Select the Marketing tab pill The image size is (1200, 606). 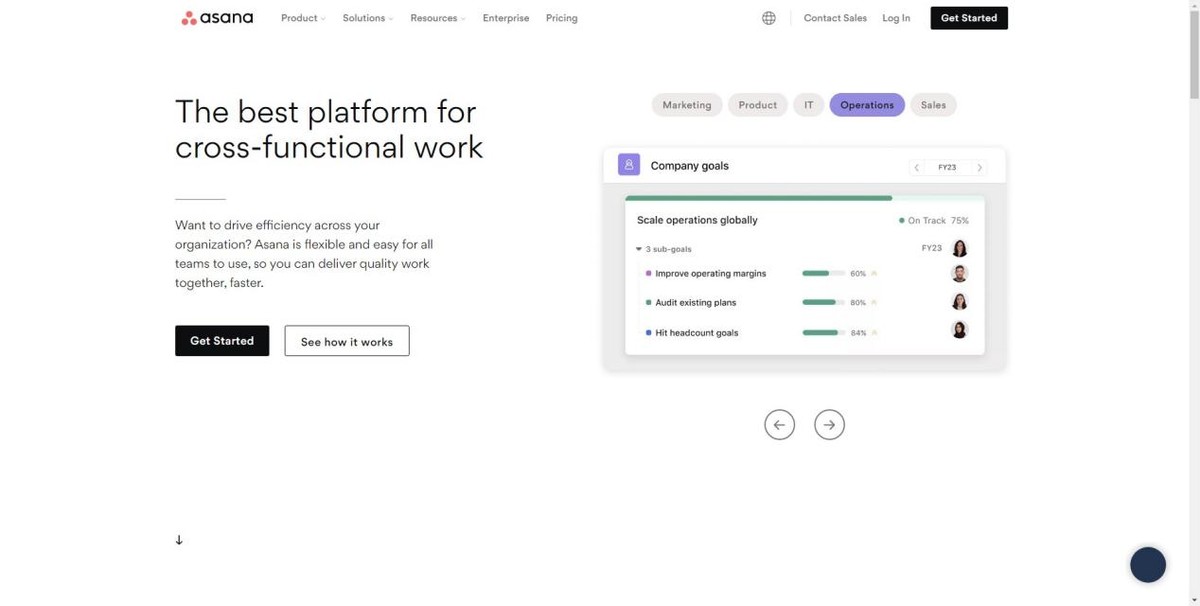click(686, 105)
